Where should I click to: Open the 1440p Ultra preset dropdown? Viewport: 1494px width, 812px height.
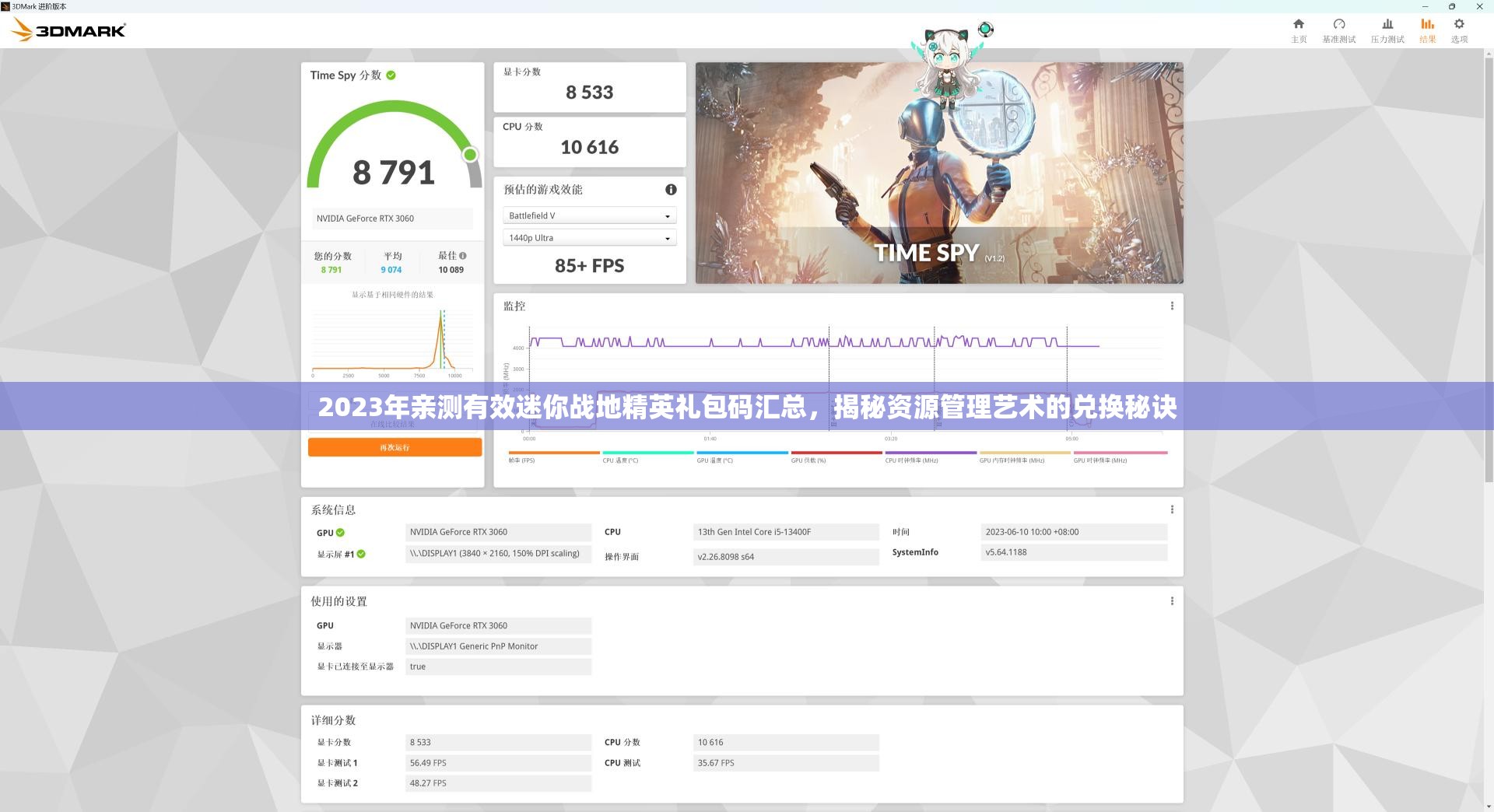pyautogui.click(x=589, y=237)
